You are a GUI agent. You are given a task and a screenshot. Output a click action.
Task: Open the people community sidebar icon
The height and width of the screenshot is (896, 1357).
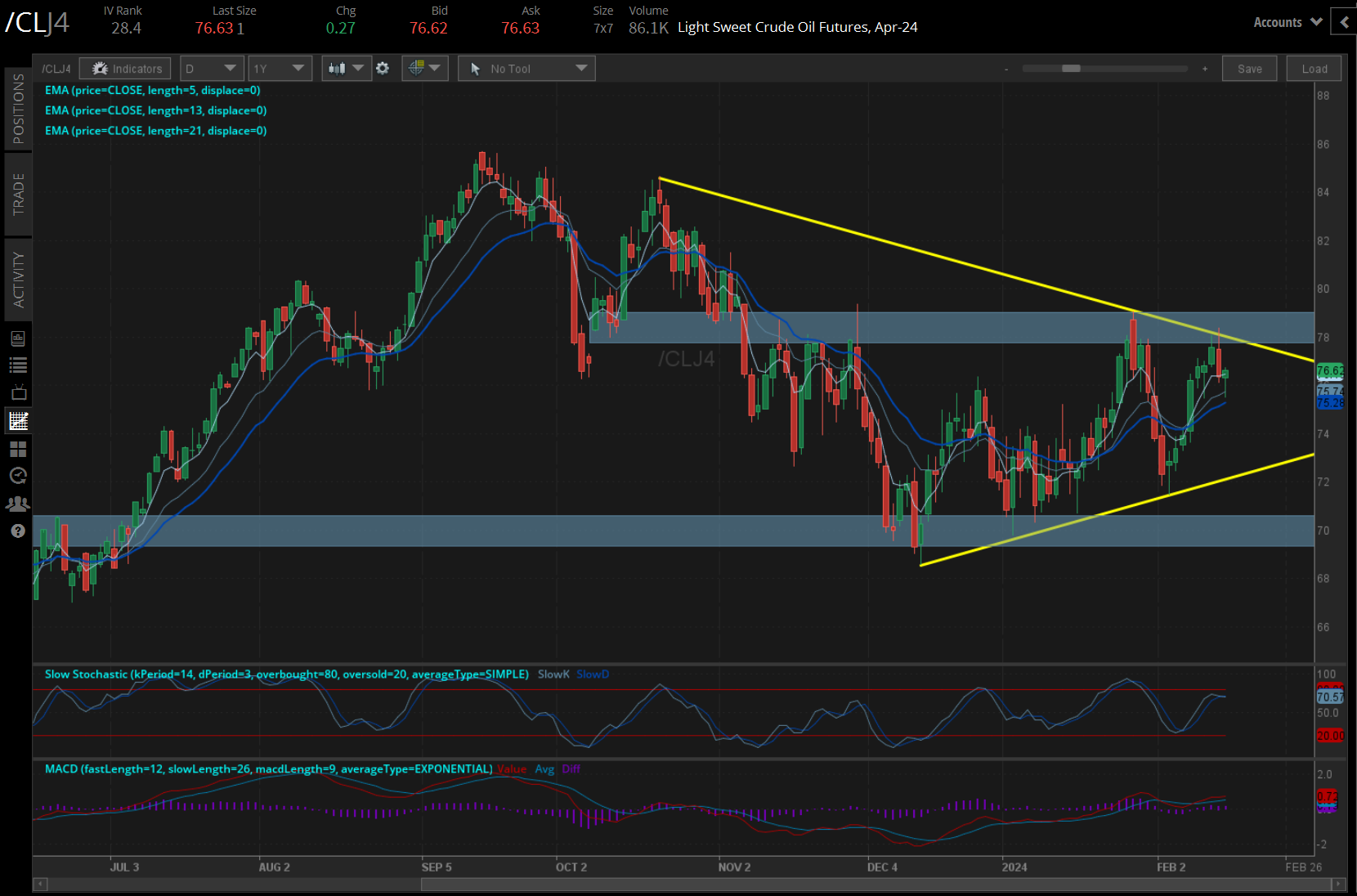18,504
